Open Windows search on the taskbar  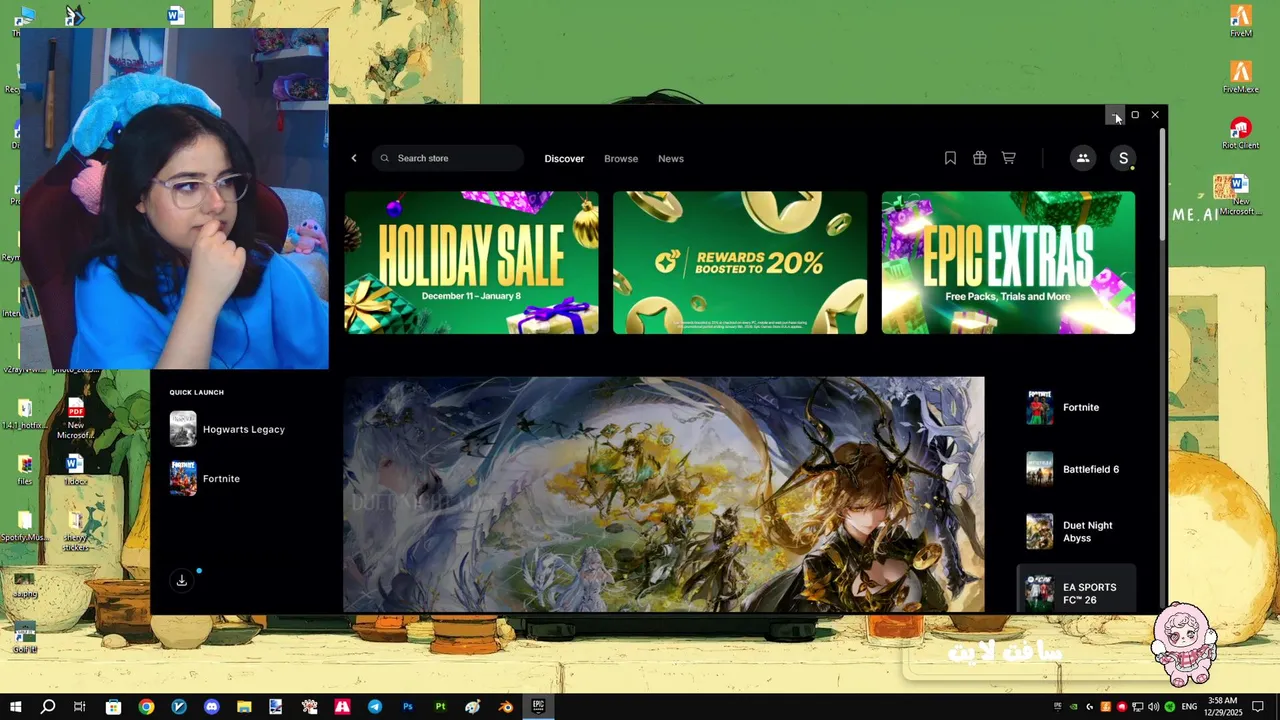click(48, 706)
